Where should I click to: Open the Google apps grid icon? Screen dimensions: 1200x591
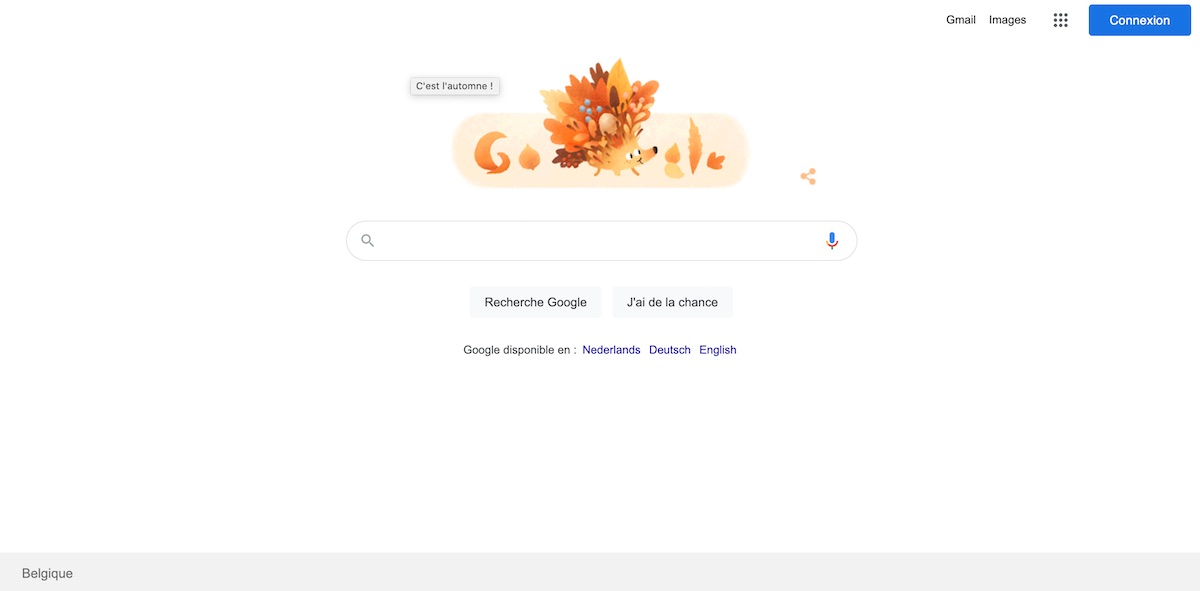pos(1061,20)
